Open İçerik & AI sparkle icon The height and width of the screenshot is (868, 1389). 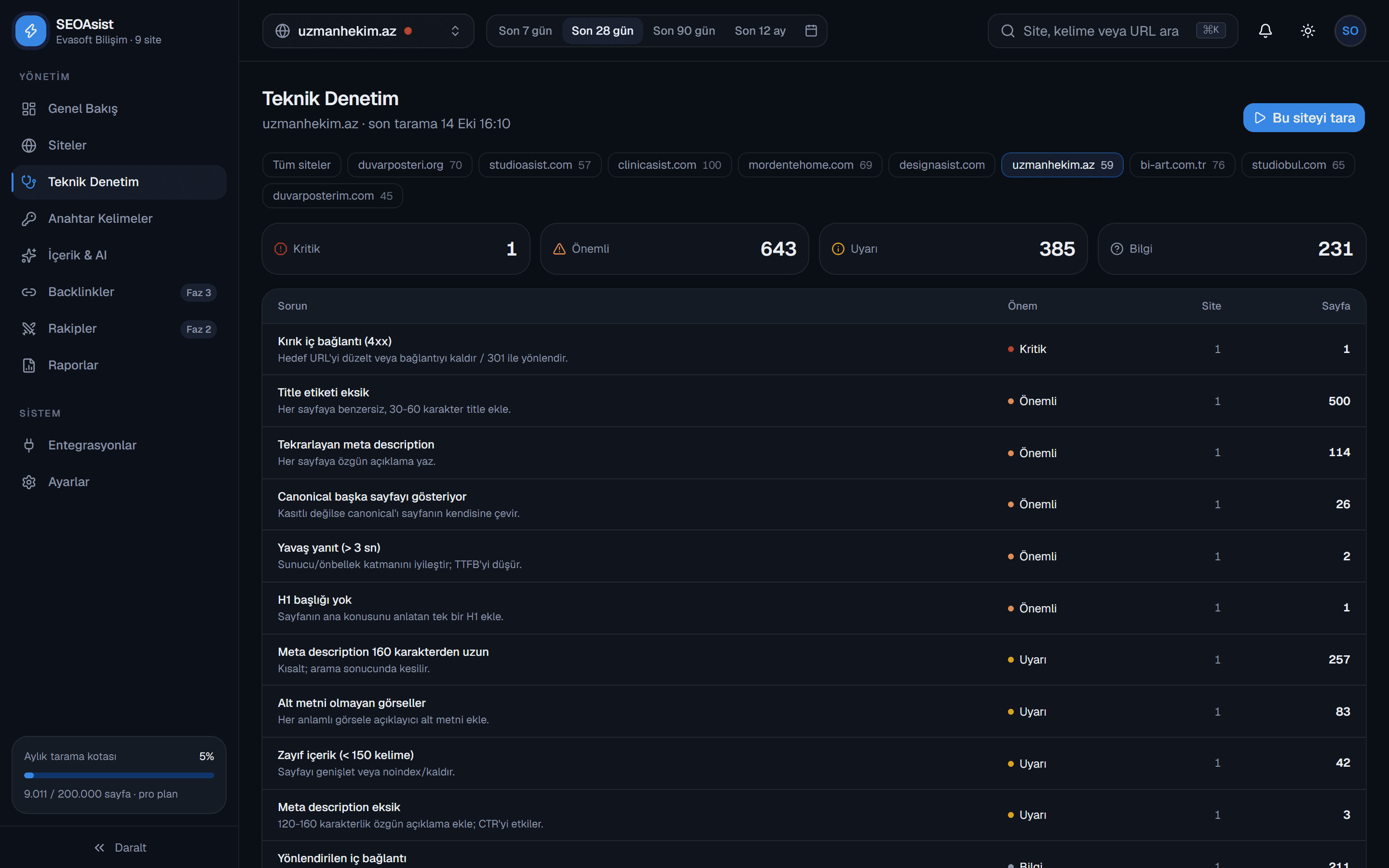29,256
